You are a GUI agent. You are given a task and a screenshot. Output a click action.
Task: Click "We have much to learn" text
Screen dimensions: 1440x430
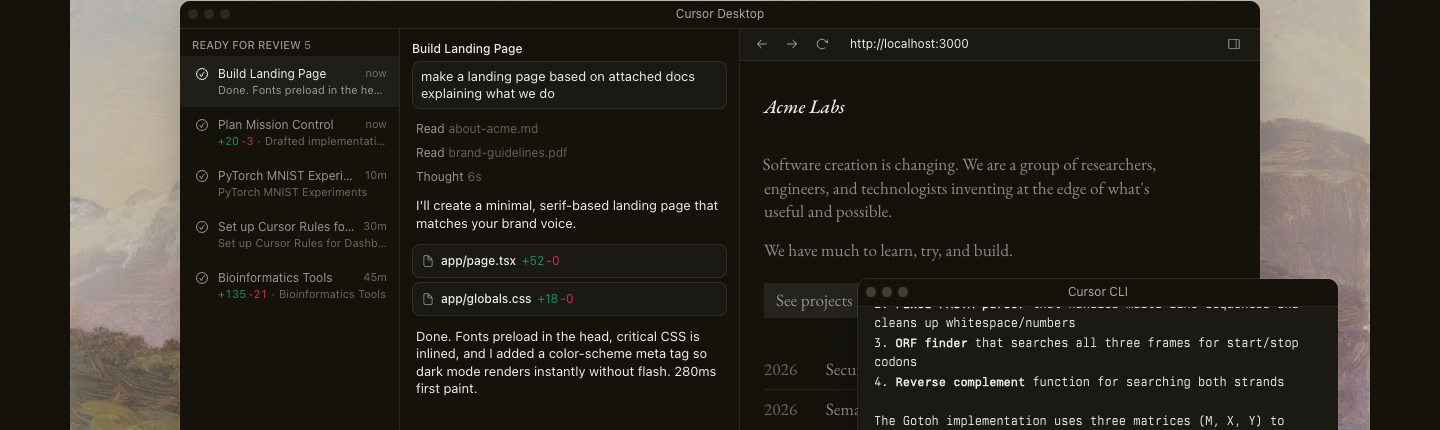pyautogui.click(x=888, y=251)
